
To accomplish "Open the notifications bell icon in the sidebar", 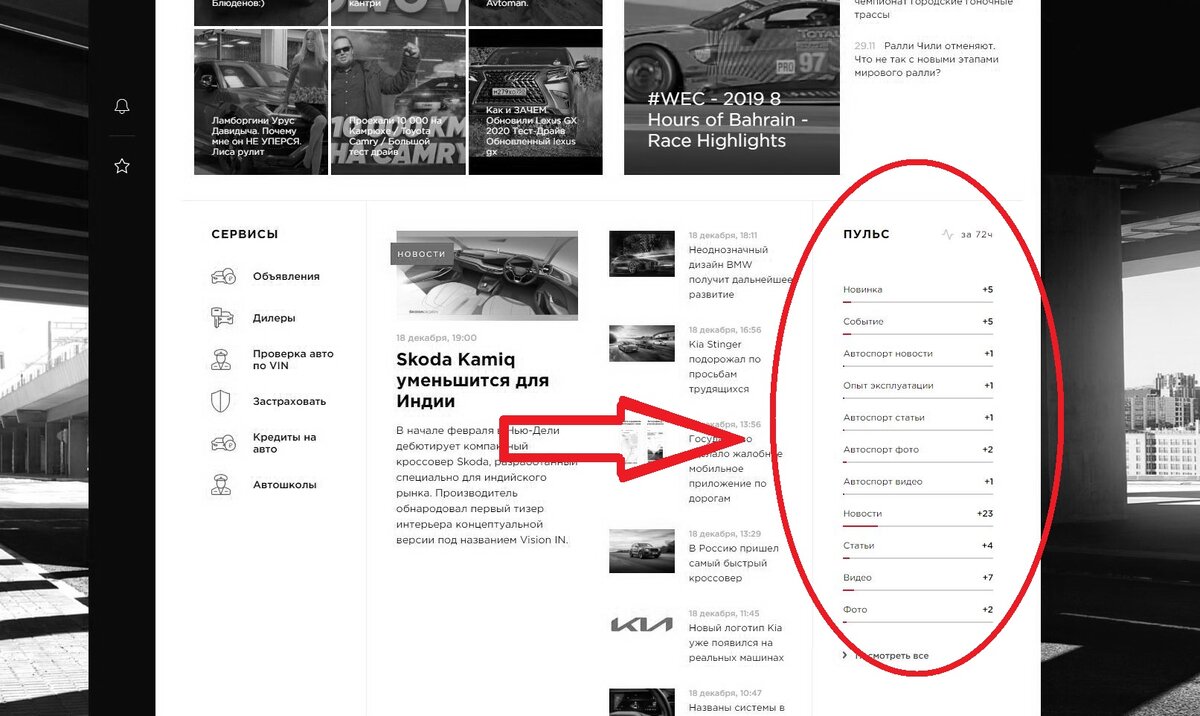I will click(122, 106).
